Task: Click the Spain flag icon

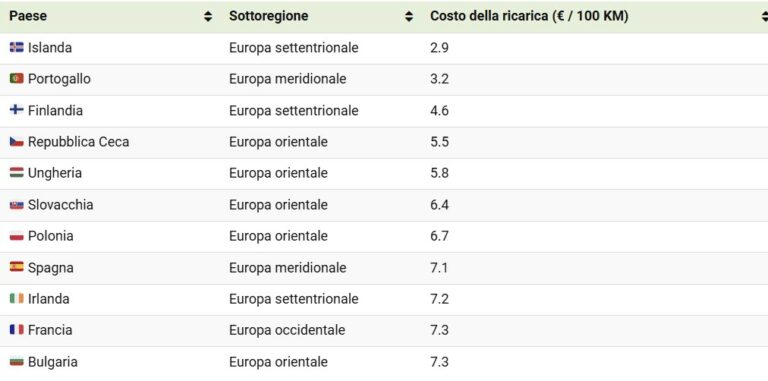Action: (17, 267)
